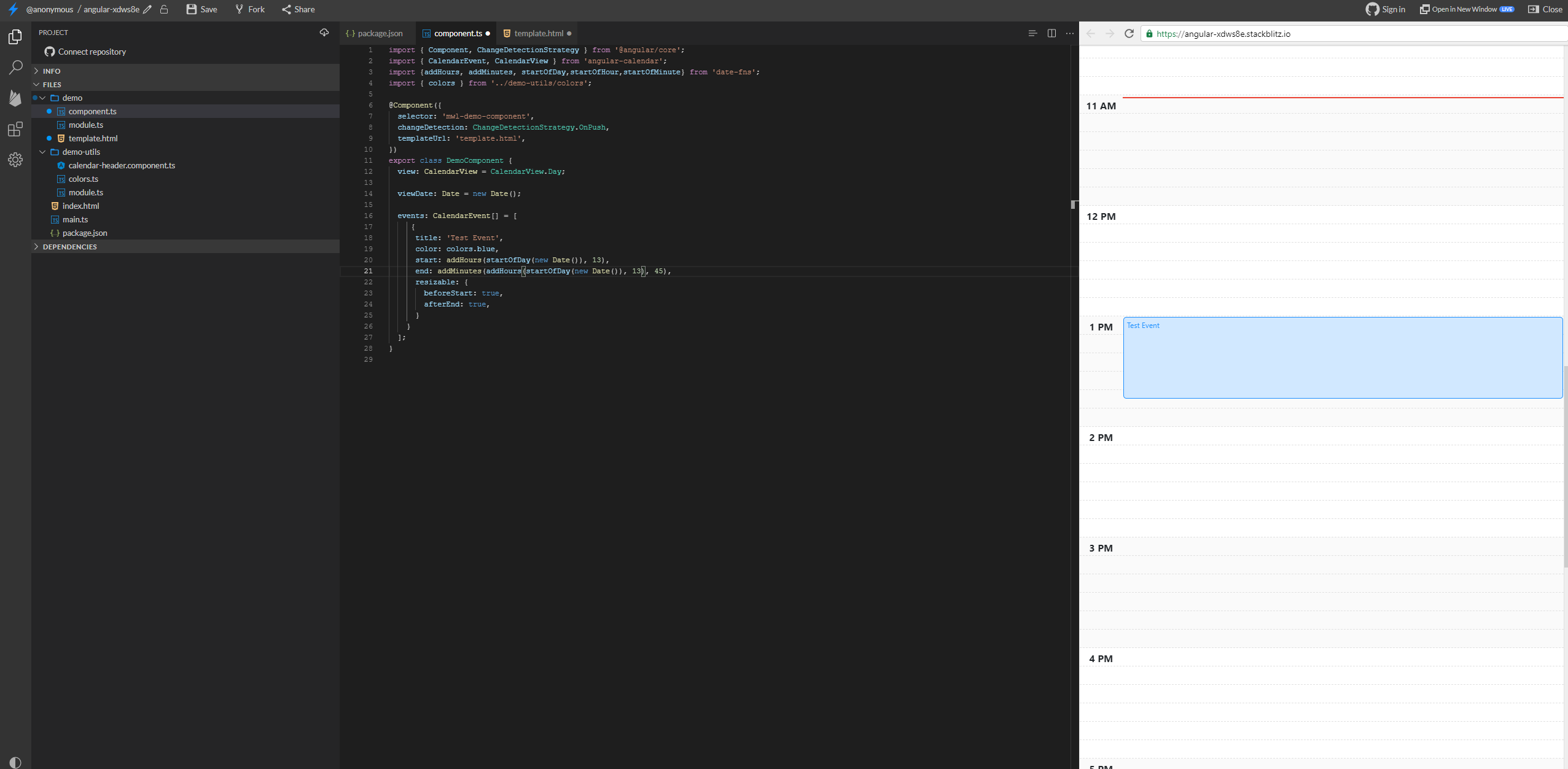Toggle split editor layout
Screen dimensions: 1568x769
[x=1051, y=33]
